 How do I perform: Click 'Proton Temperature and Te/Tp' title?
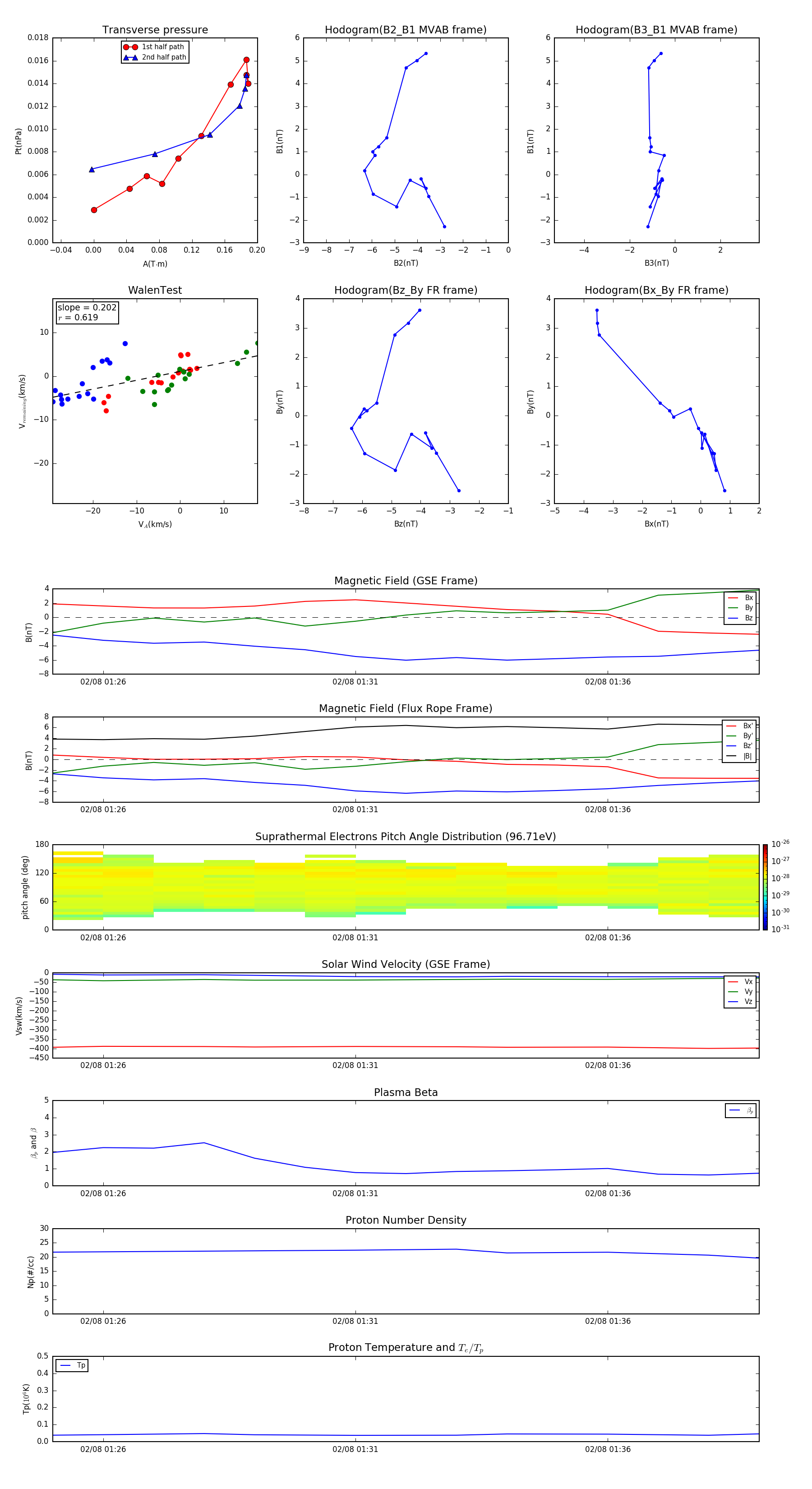(406, 1347)
